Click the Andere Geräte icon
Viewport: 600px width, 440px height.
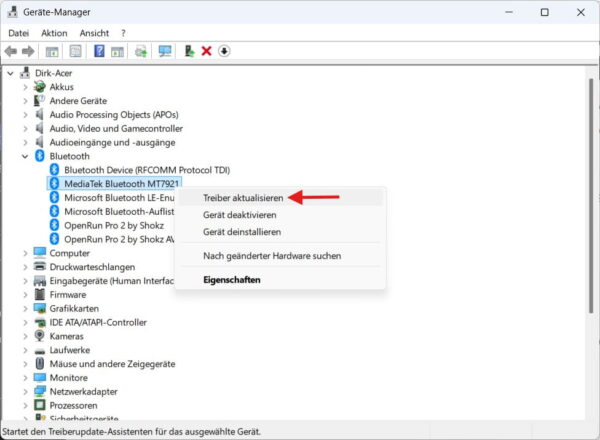[39, 101]
